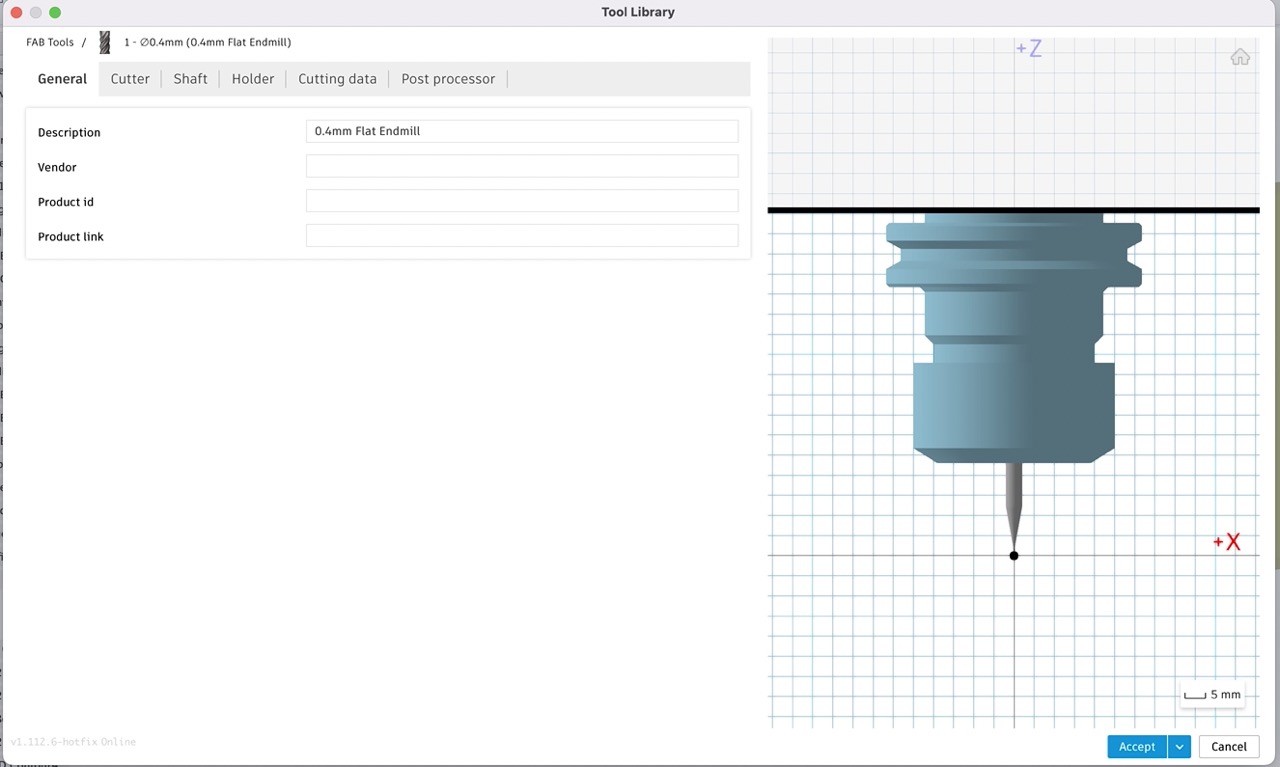Click the 'Product link' field label
This screenshot has width=1280, height=767.
click(x=71, y=237)
